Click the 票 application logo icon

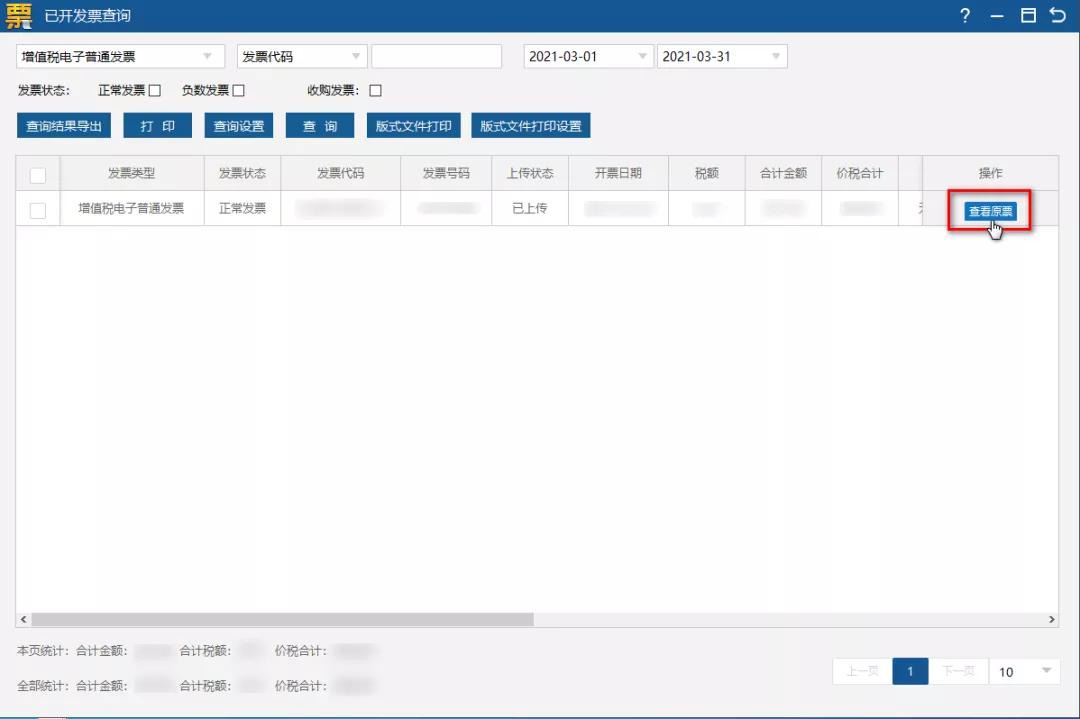[17, 15]
